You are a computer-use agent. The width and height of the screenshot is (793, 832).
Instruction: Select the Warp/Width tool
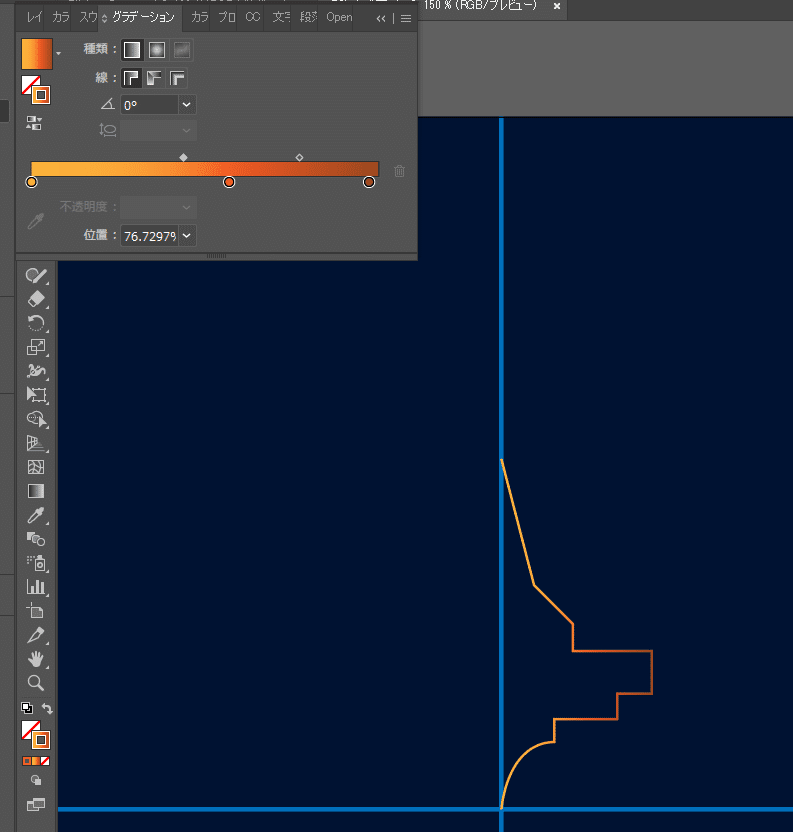[x=36, y=371]
